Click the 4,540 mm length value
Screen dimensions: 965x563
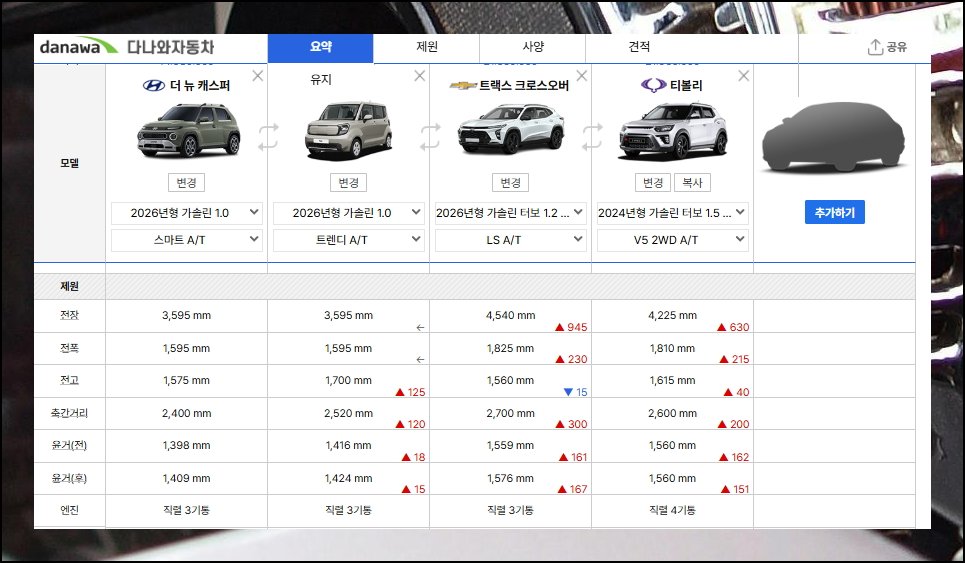[510, 315]
